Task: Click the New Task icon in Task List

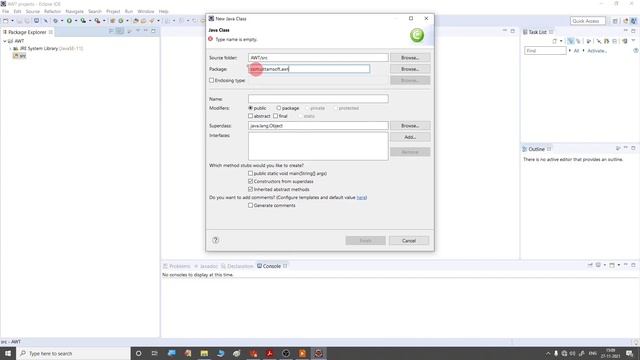Action: (x=555, y=41)
